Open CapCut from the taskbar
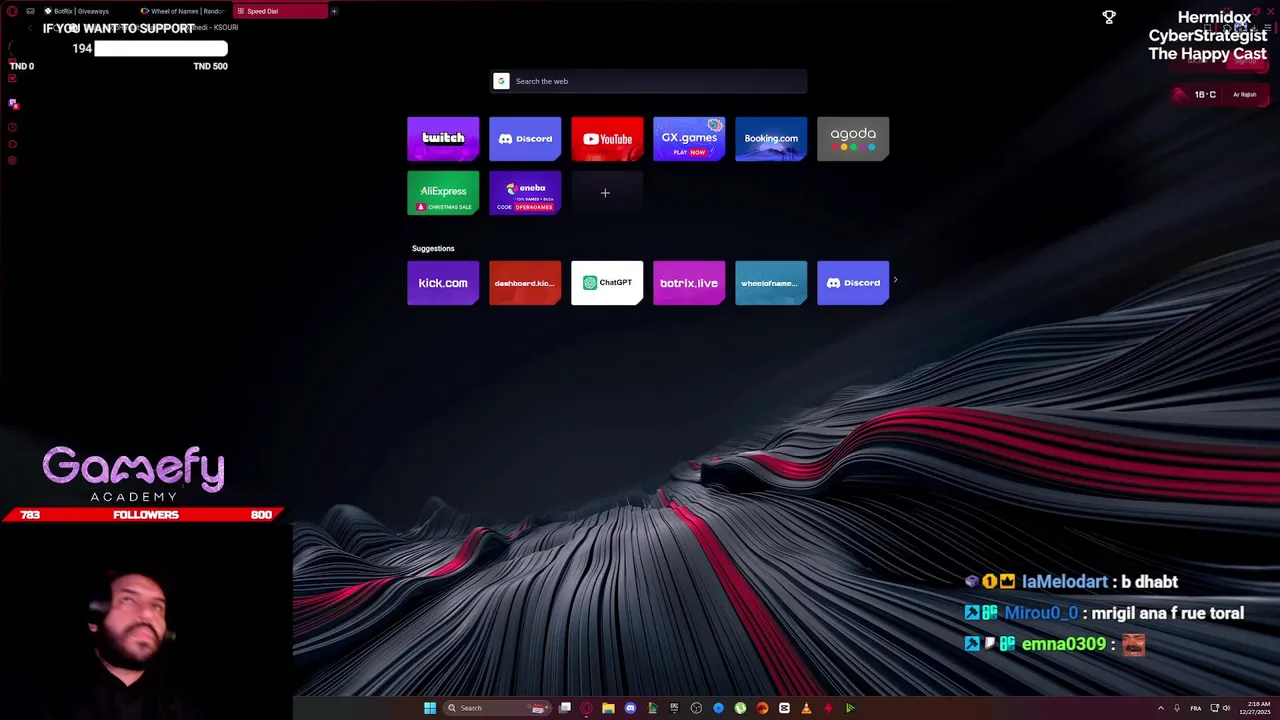Screen dimensions: 1280x720 click(784, 708)
